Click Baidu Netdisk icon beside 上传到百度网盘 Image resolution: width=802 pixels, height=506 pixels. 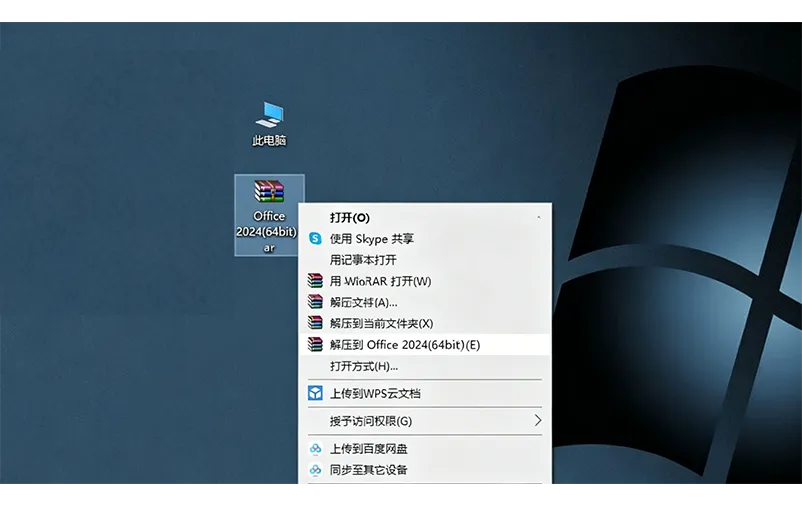point(316,449)
